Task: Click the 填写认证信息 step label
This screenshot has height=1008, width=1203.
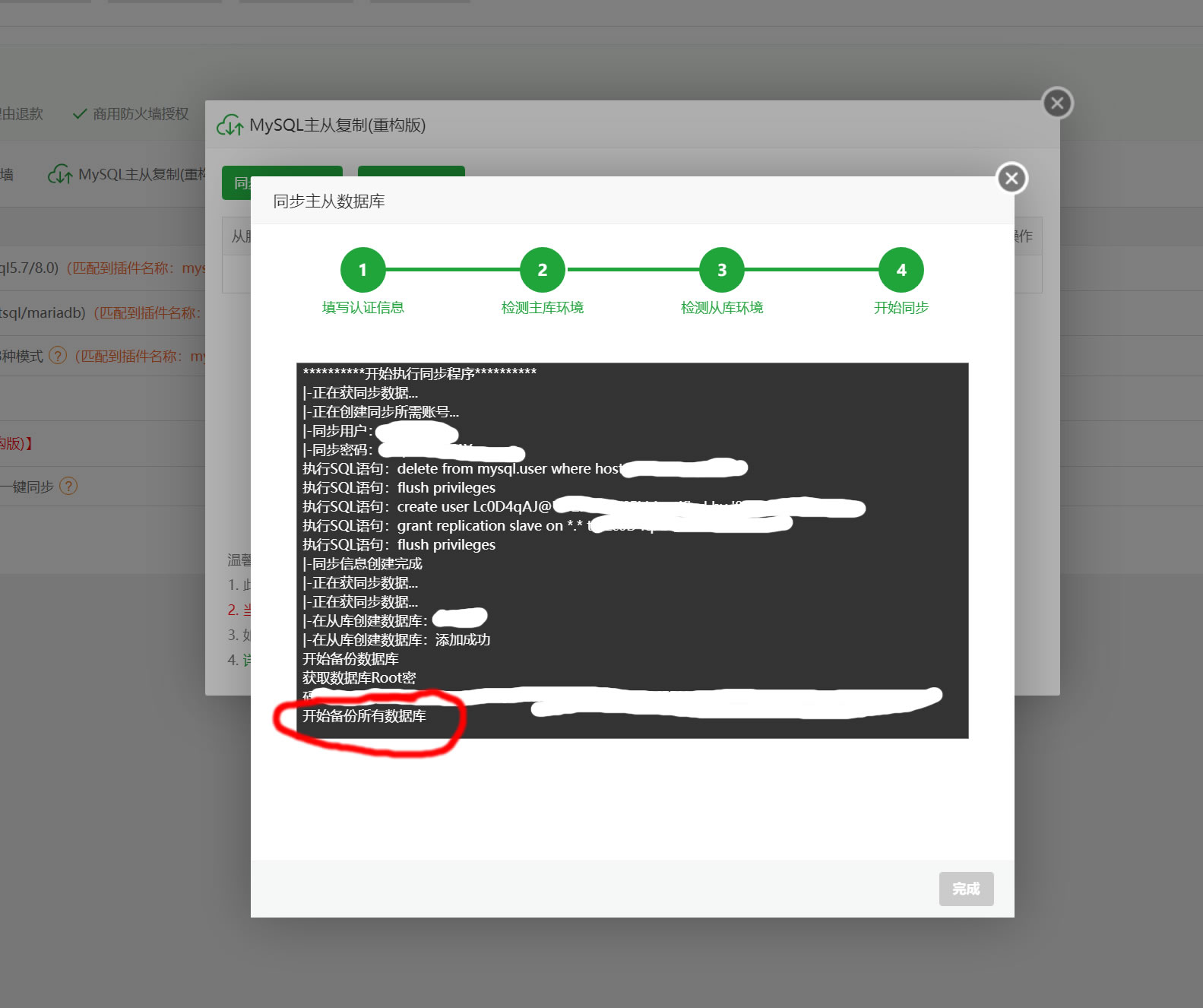Action: [x=363, y=308]
